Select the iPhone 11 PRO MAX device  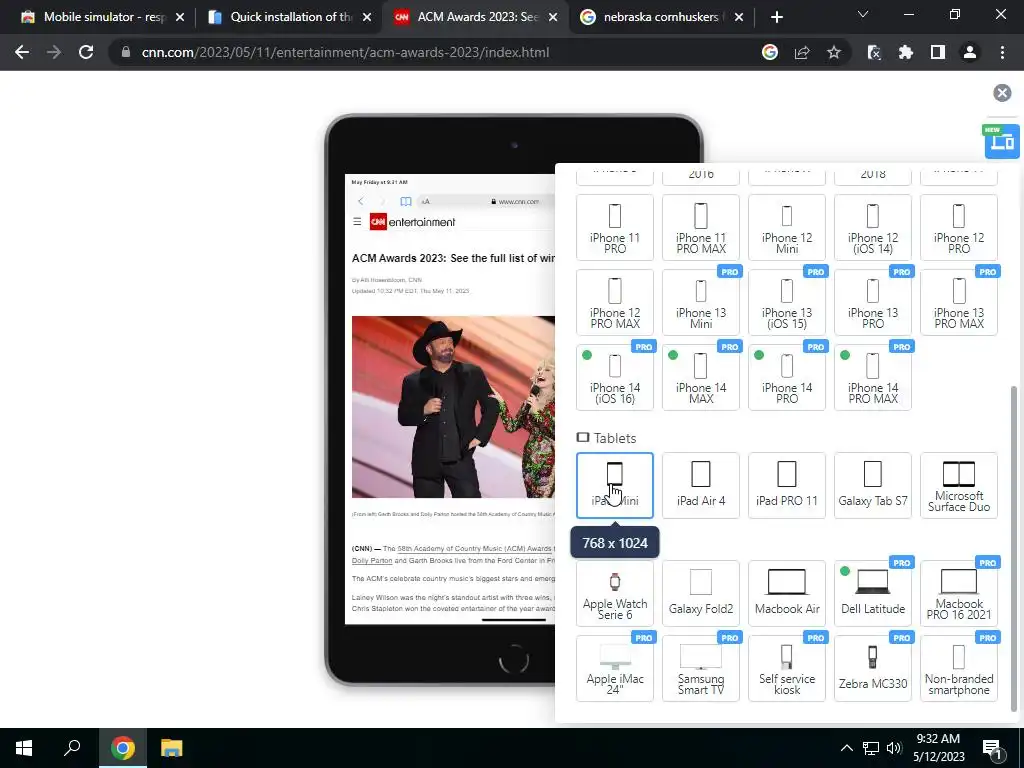click(x=701, y=228)
